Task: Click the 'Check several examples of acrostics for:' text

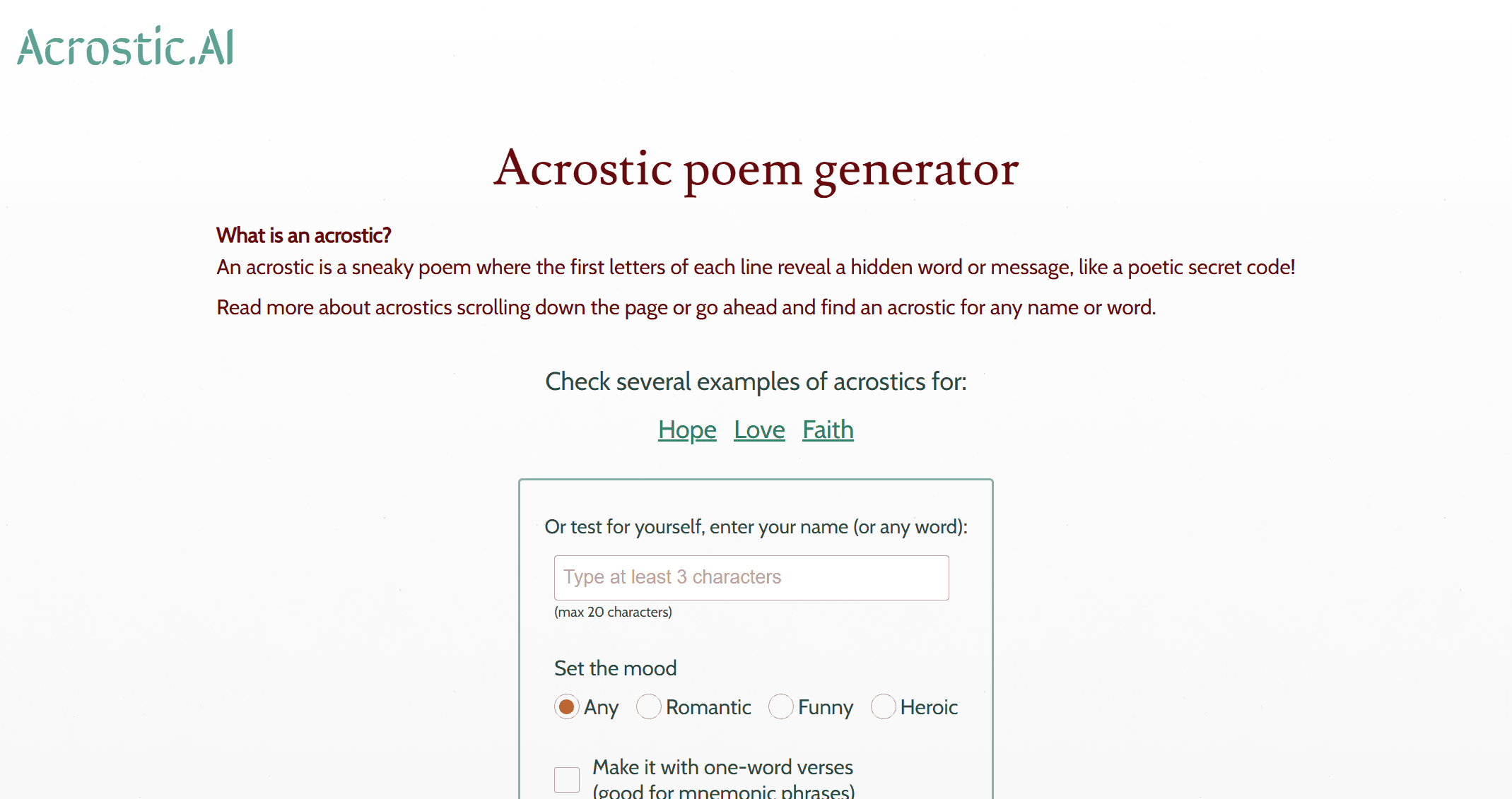Action: pyautogui.click(x=756, y=381)
